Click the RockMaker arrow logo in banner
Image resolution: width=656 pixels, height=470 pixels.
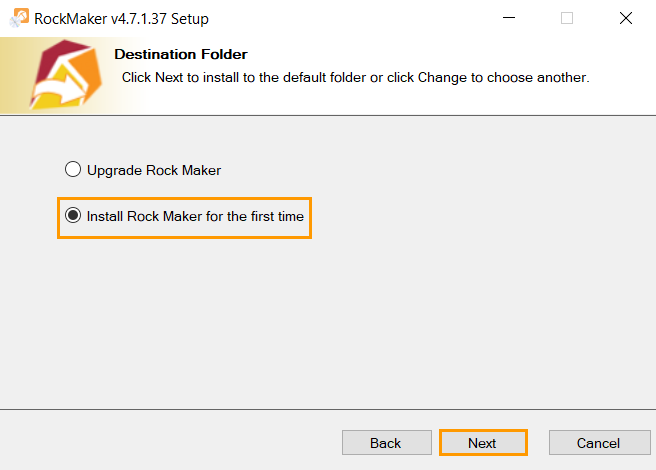[x=66, y=75]
